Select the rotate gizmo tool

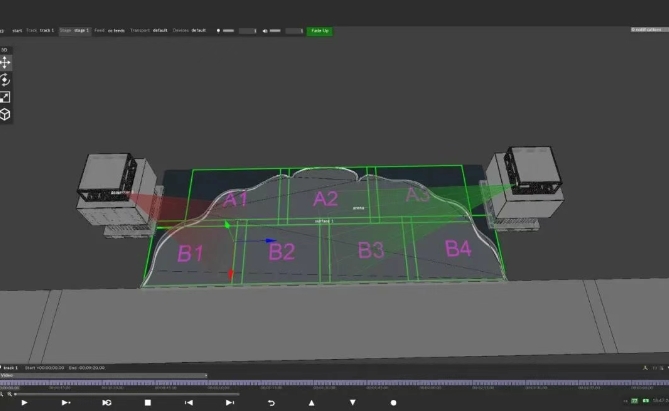coord(5,79)
